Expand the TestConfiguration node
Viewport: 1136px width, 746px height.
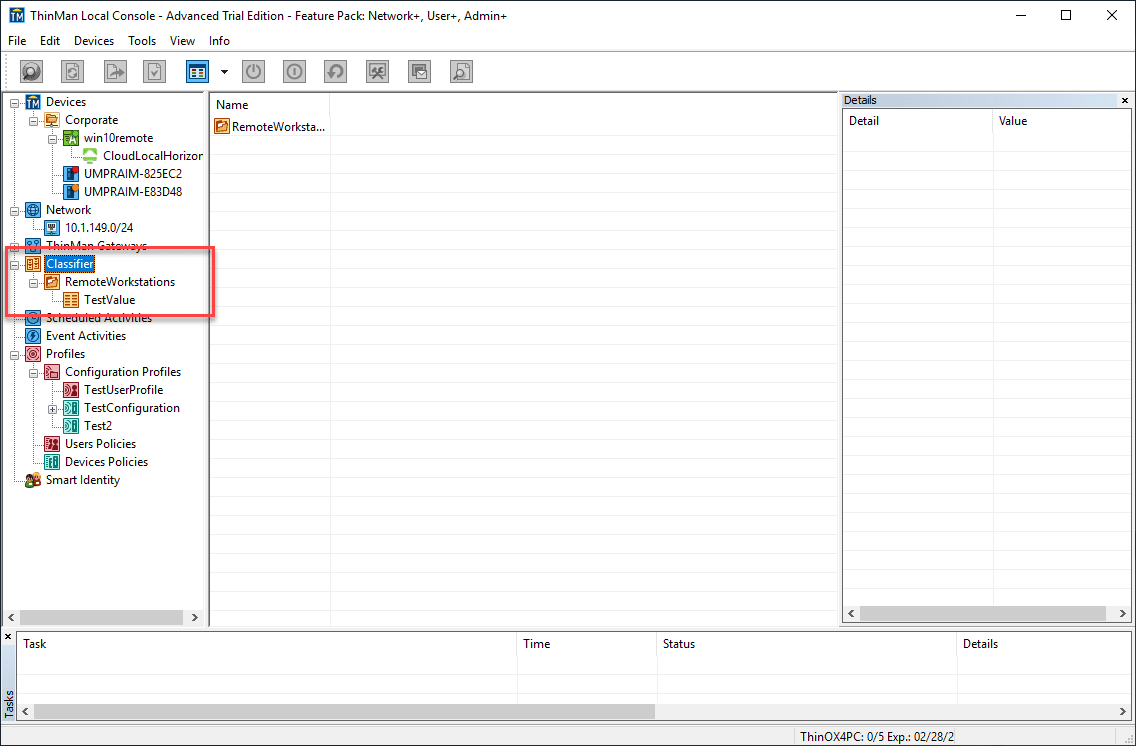(52, 409)
